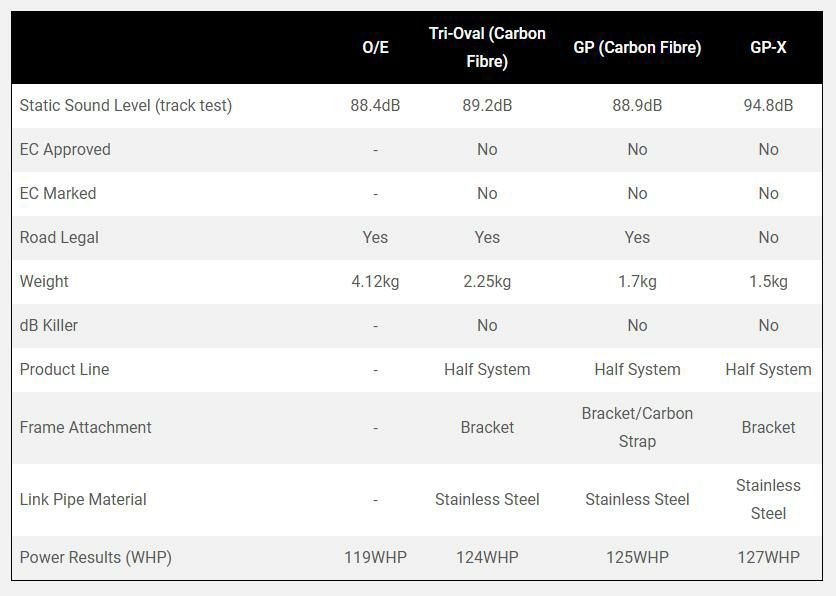Screen dimensions: 836x596
Task: Select the dB Killer row label
Action: click(x=48, y=325)
